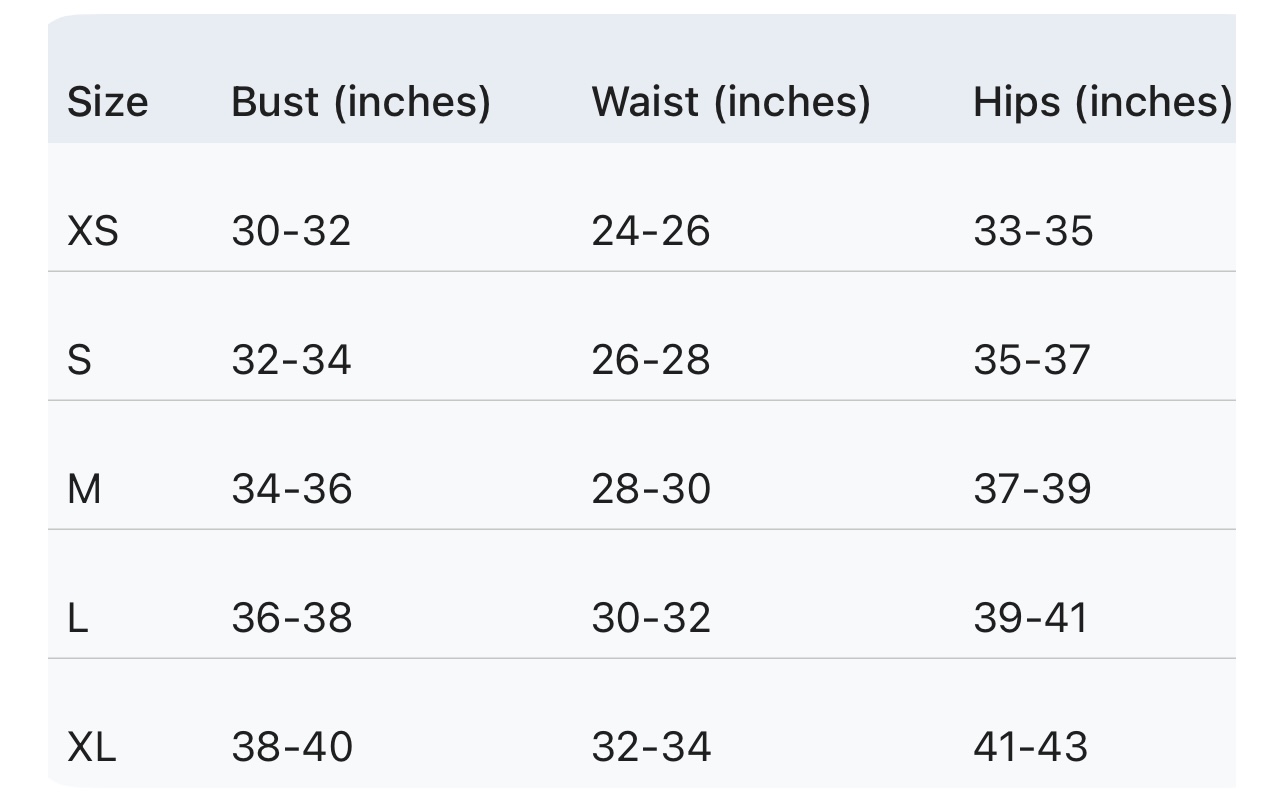Click waist value 30-32

tap(651, 618)
